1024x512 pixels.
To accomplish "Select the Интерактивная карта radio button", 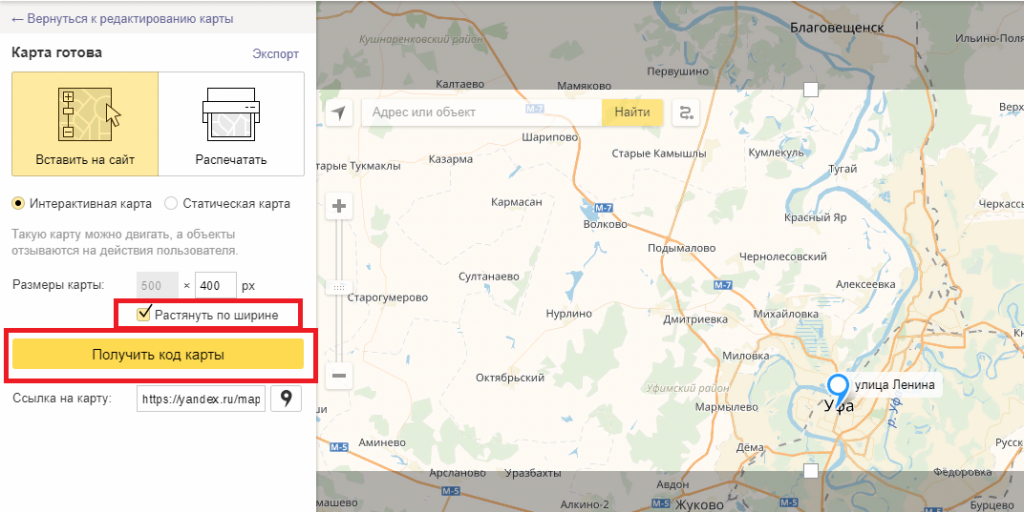I will click(x=18, y=203).
